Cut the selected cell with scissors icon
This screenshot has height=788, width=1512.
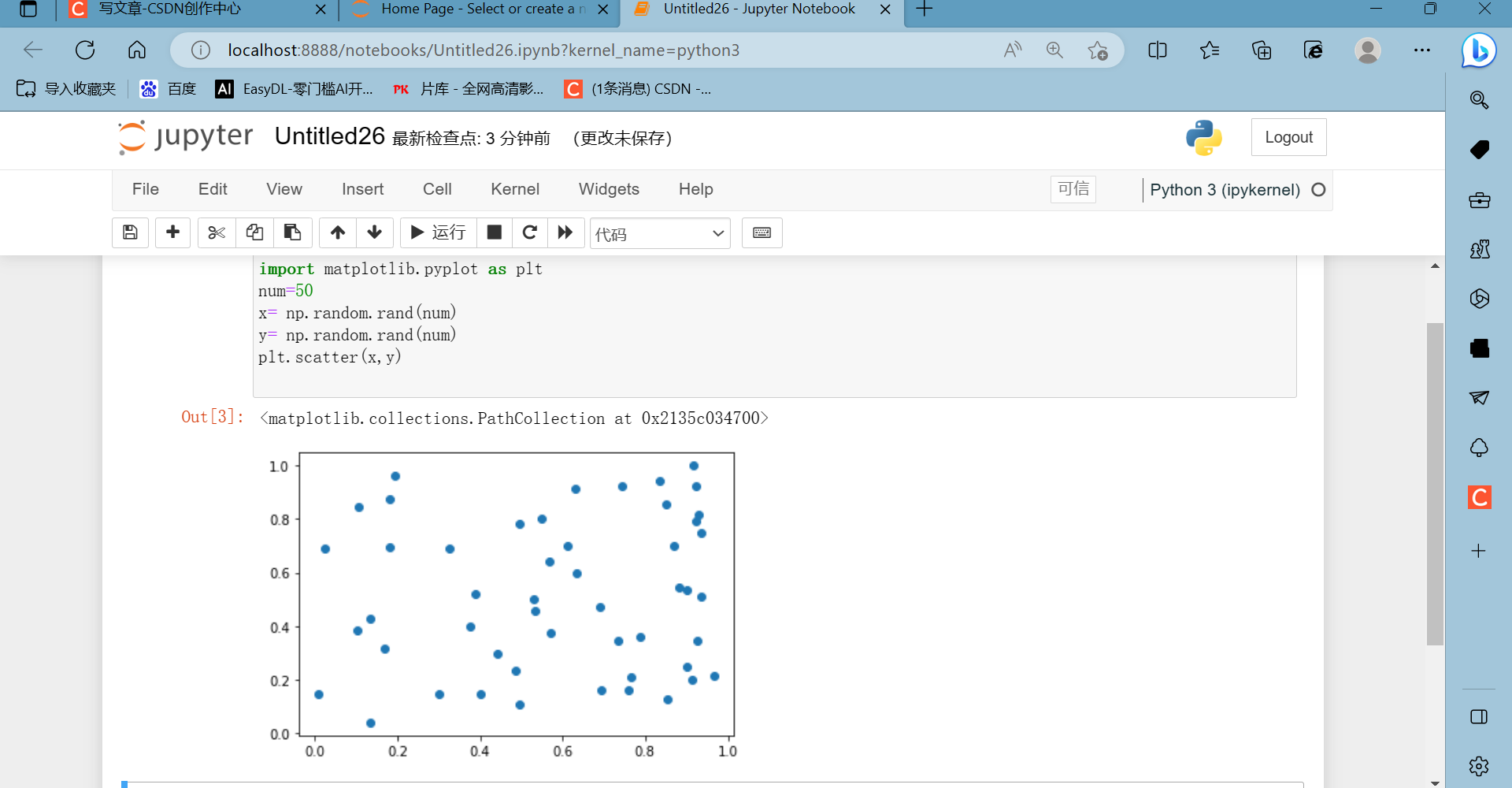(x=216, y=232)
